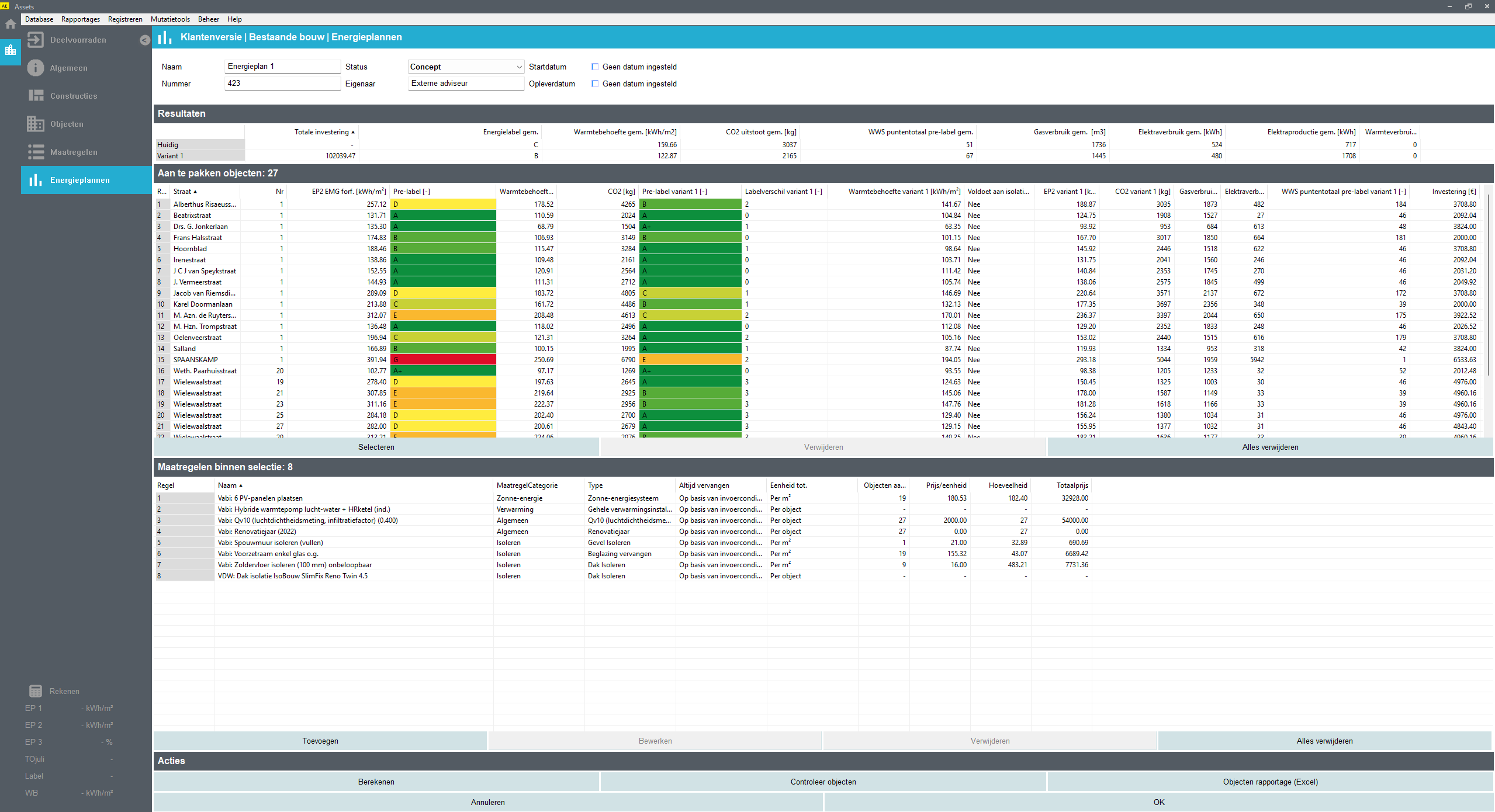Toggle Opleverdatum 'Geen datum ingesteld' checkbox
Screen dimensions: 1495x812
(x=595, y=84)
